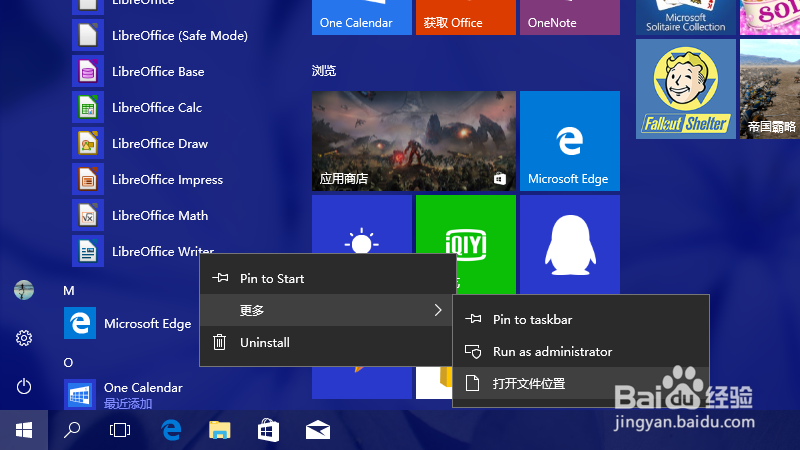Open File Explorer from the taskbar

pyautogui.click(x=219, y=430)
